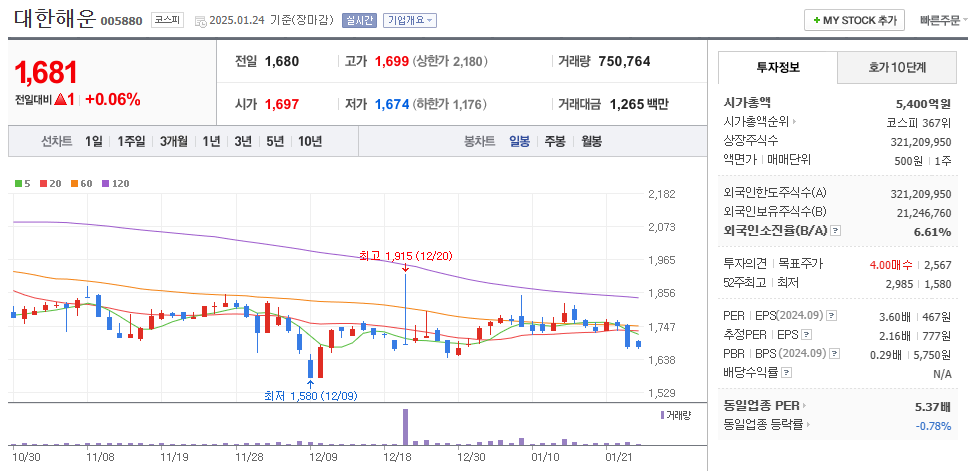975x471 pixels.
Task: Click the 6.61% foreign ownership ratio
Action: click(932, 231)
